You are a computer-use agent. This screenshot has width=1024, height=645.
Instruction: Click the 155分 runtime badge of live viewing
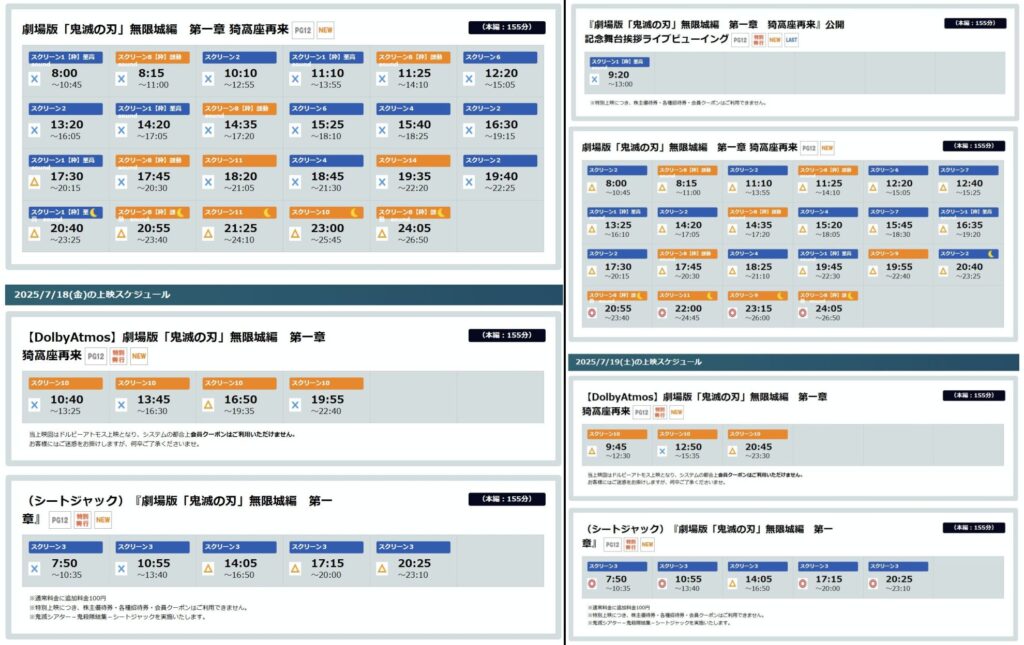point(974,23)
